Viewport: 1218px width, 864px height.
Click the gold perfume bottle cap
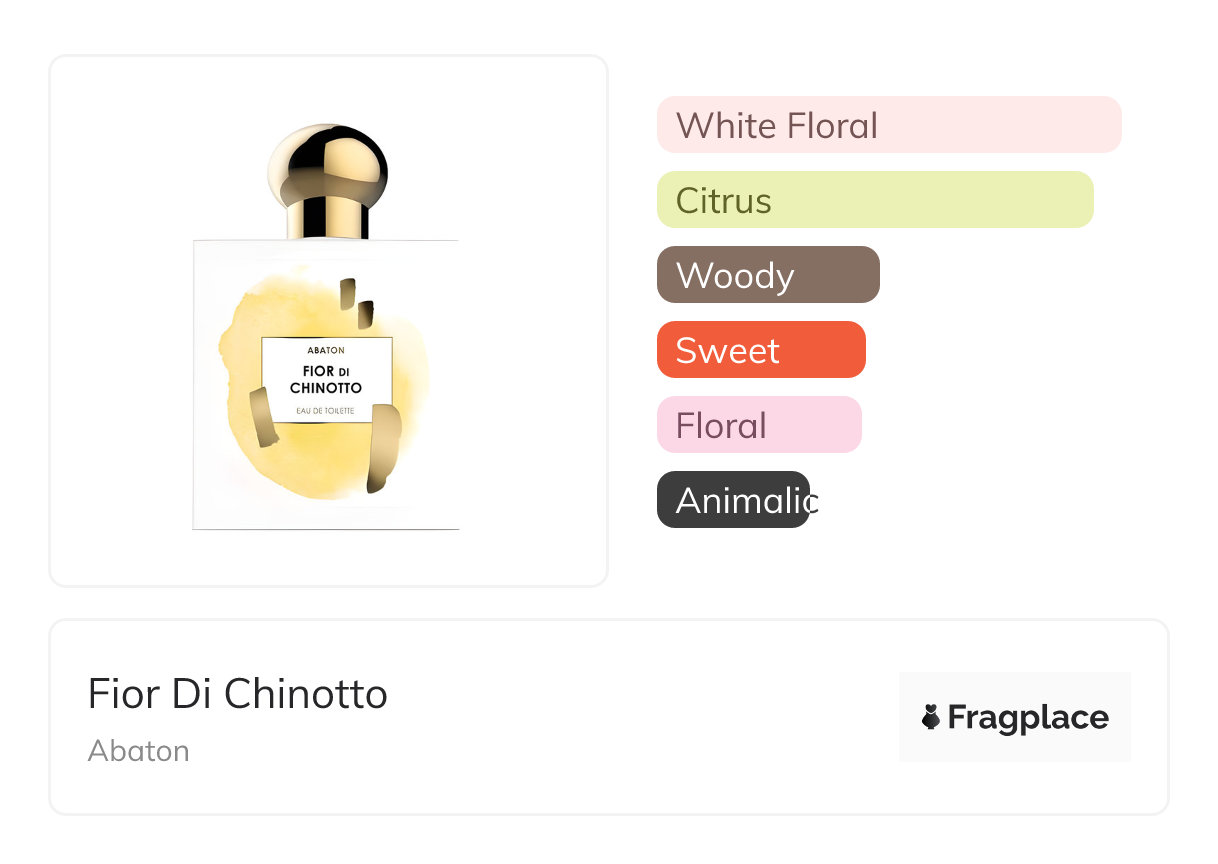(x=327, y=160)
